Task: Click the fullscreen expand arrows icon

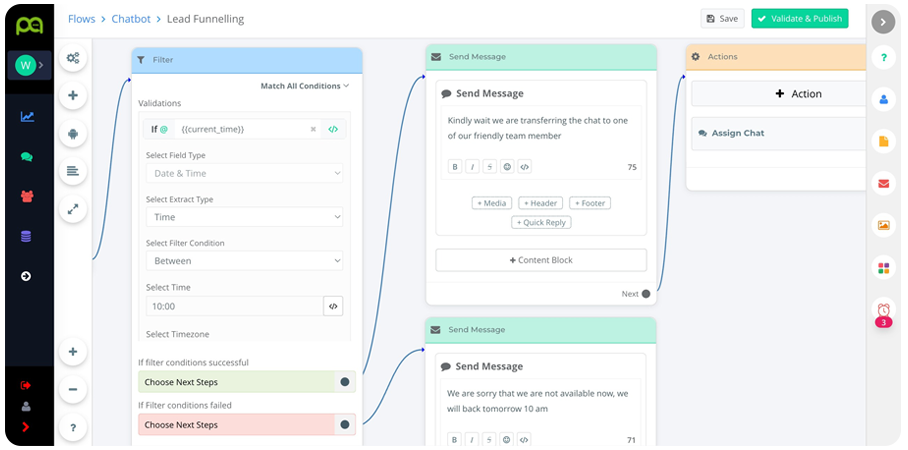Action: [x=73, y=209]
